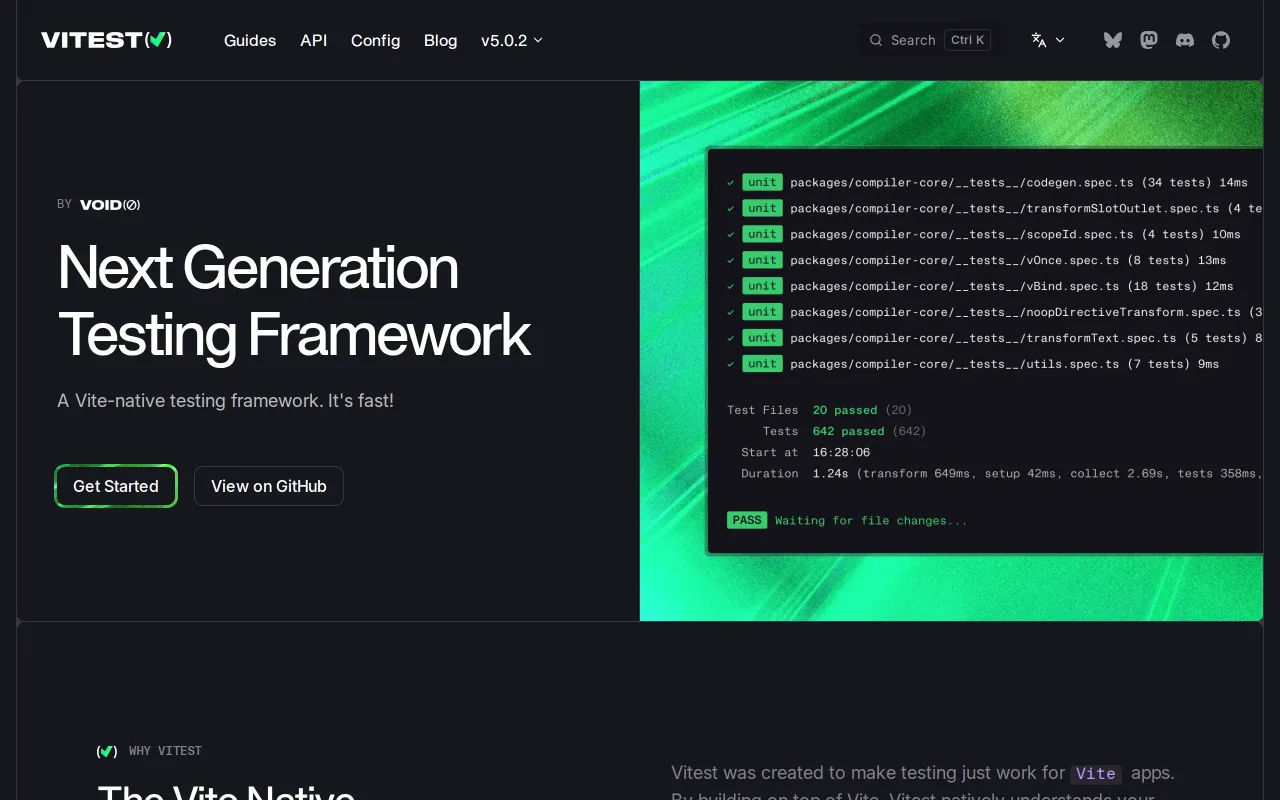The image size is (1280, 800).
Task: Click the utils.spec.ts terminal line
Action: (x=973, y=364)
